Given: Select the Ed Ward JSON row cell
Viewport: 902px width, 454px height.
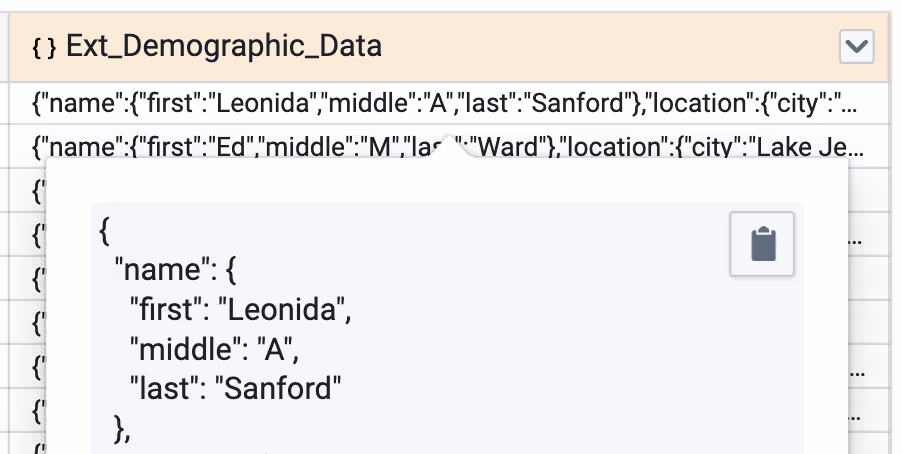Looking at the screenshot, I should [x=449, y=147].
